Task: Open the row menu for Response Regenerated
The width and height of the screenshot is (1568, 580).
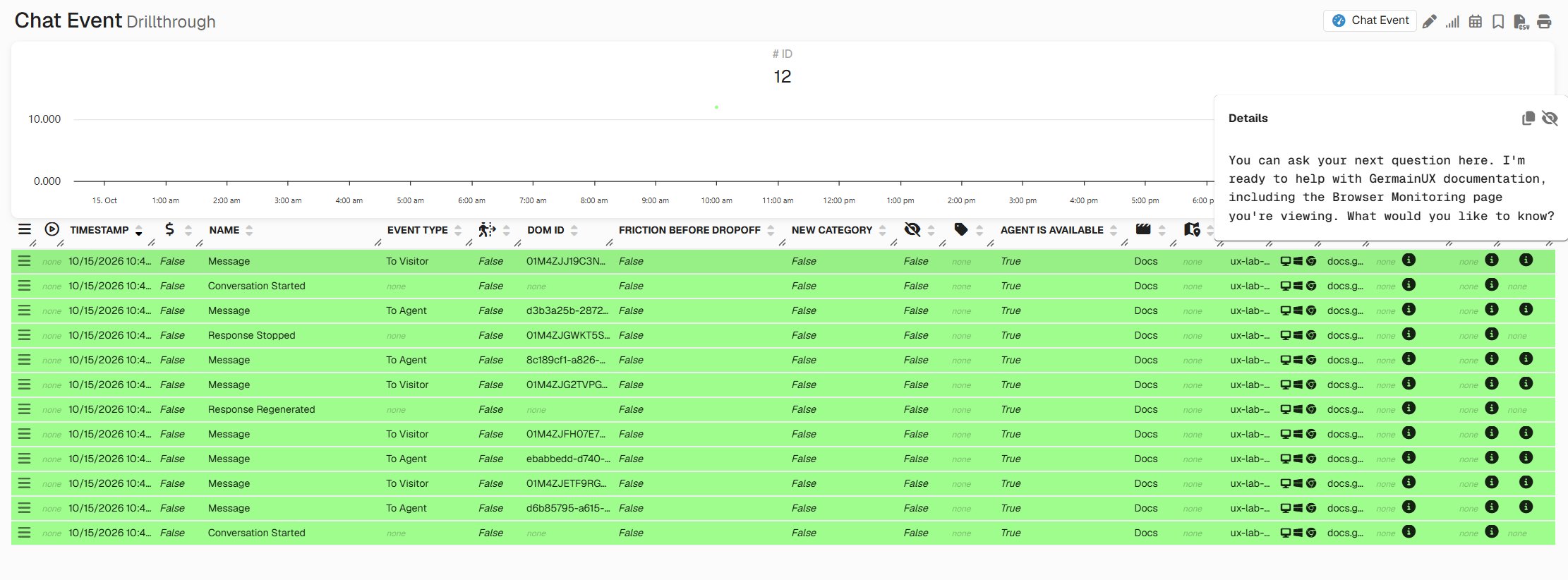Action: (x=24, y=409)
